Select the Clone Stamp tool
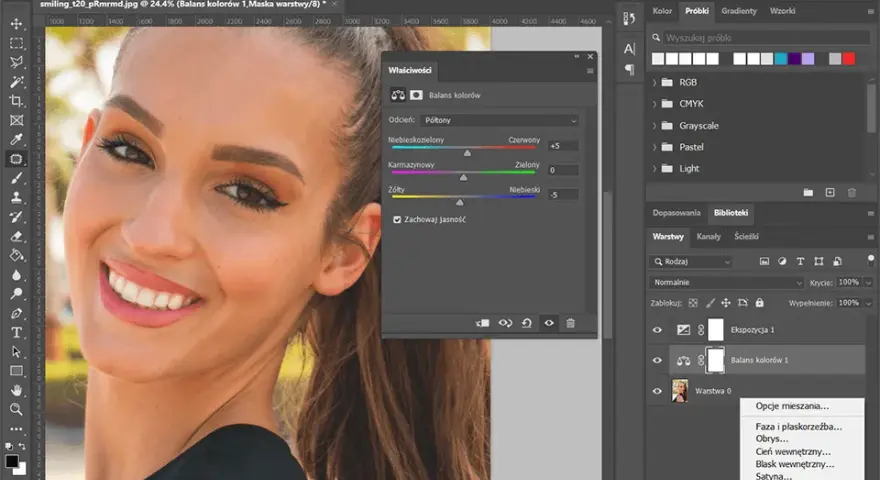The width and height of the screenshot is (880, 480). [x=16, y=198]
